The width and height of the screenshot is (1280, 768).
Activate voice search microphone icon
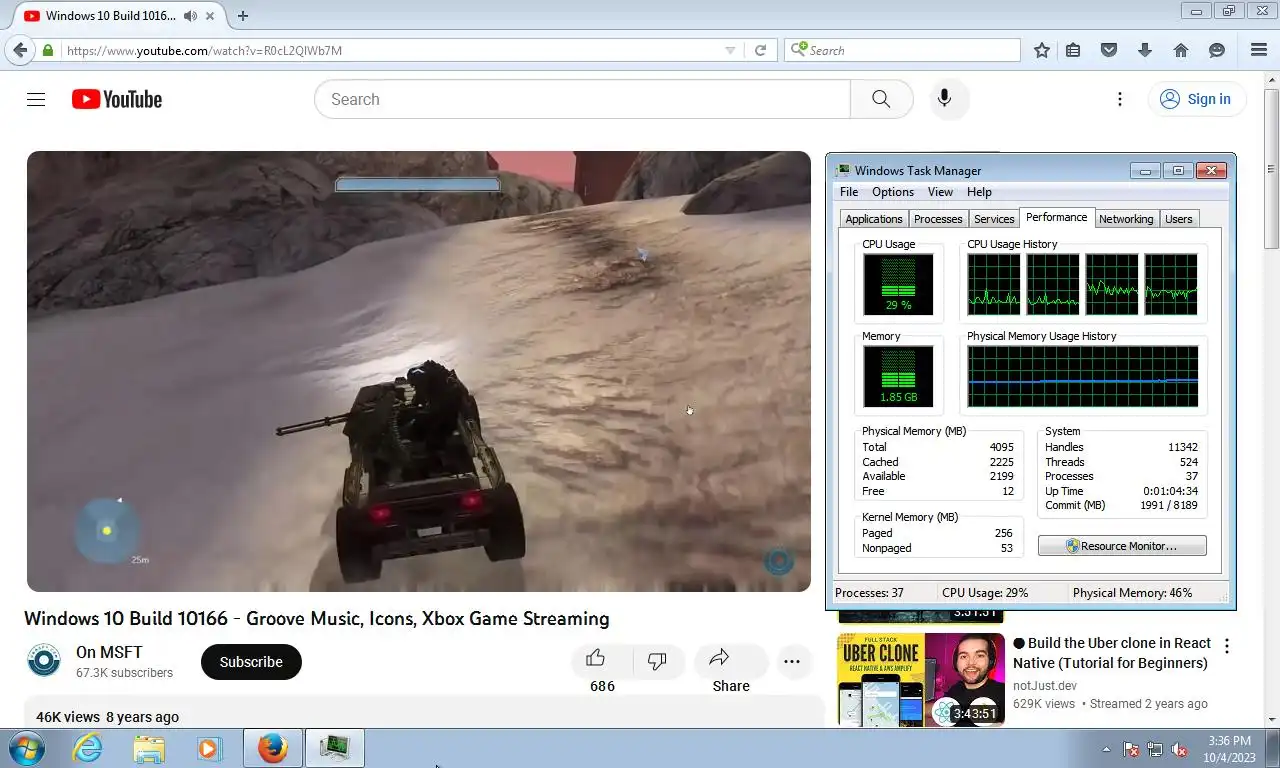click(x=944, y=99)
